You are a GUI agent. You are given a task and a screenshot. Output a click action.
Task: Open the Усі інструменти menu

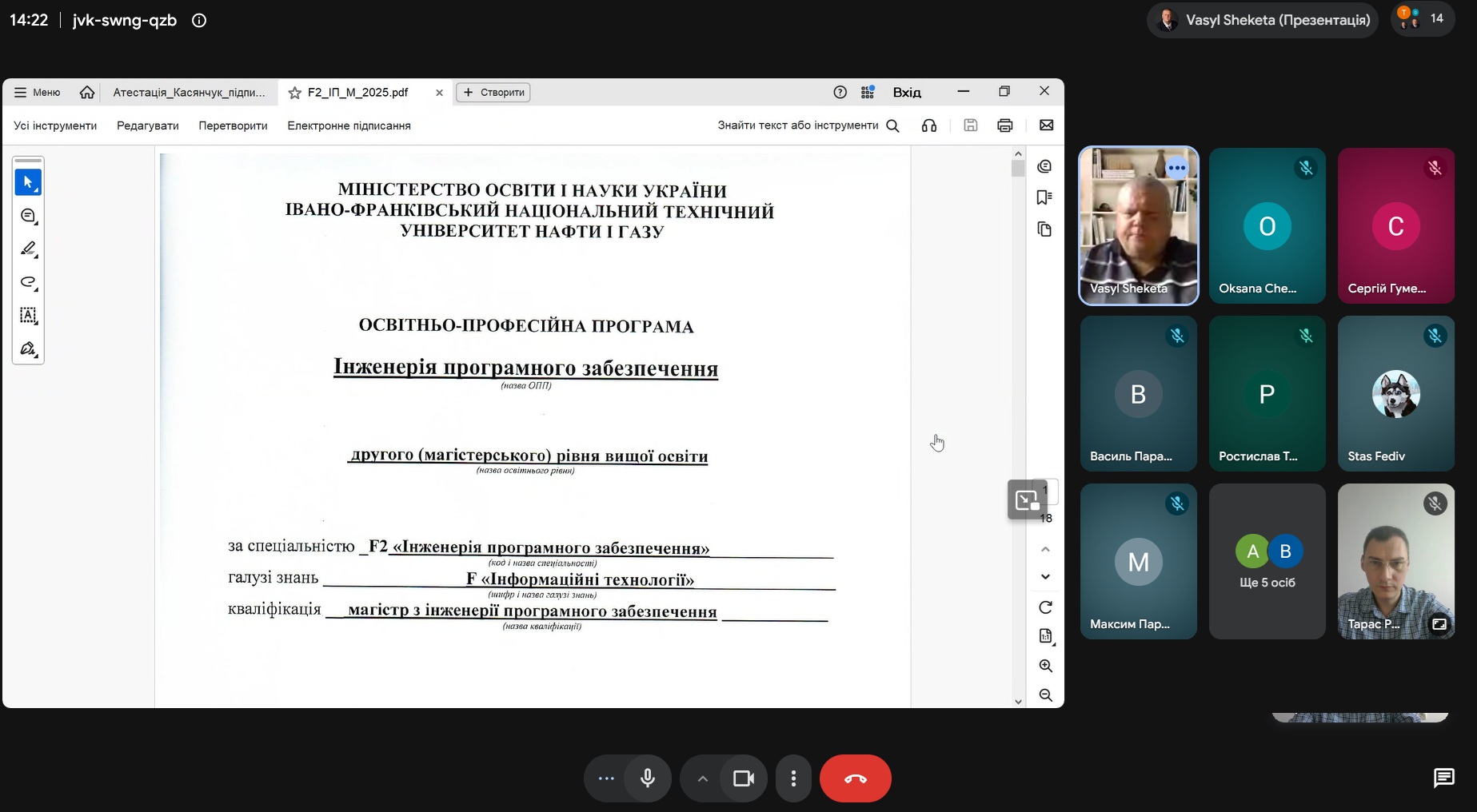click(55, 125)
